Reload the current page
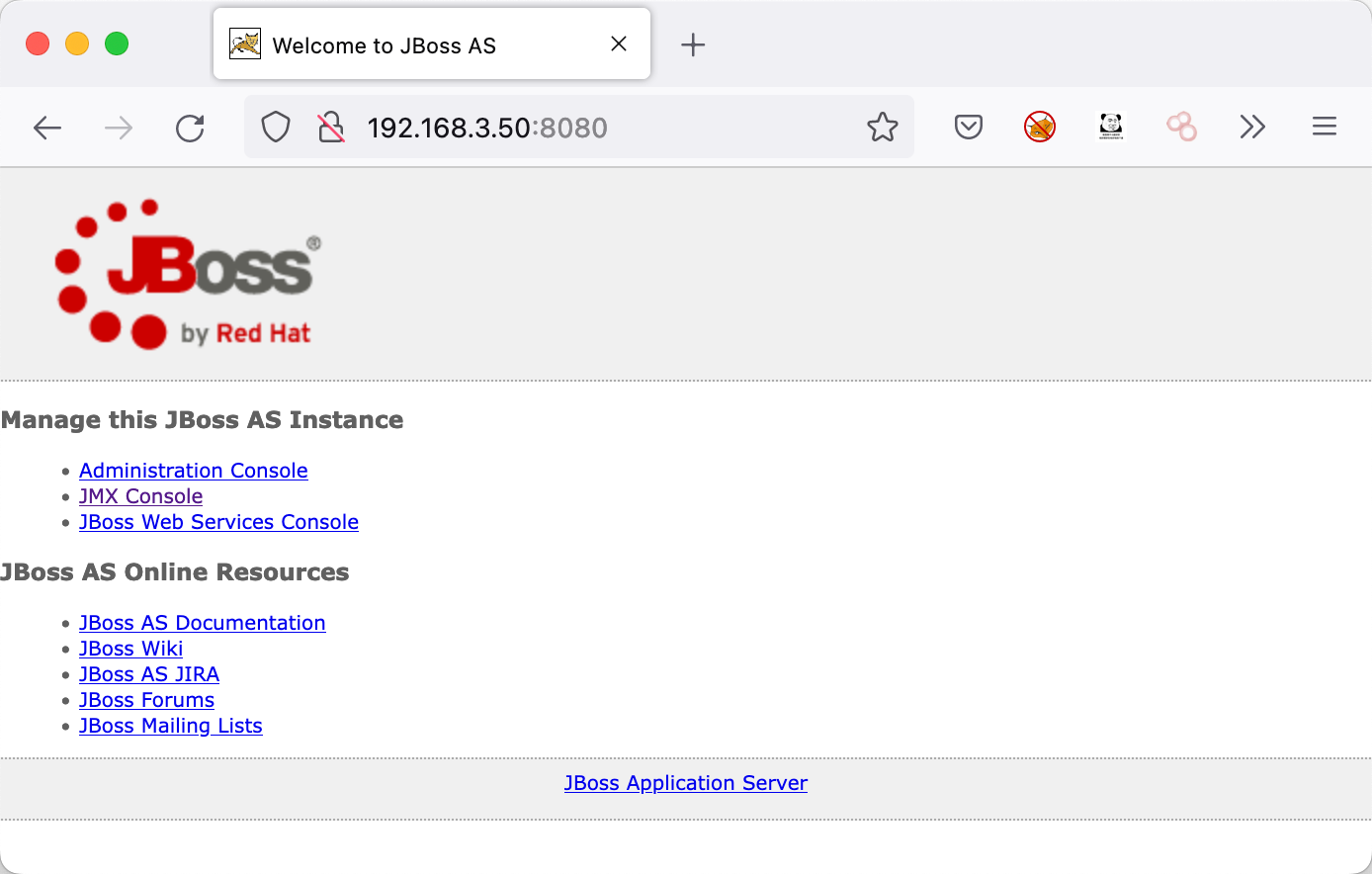1372x874 pixels. [190, 128]
